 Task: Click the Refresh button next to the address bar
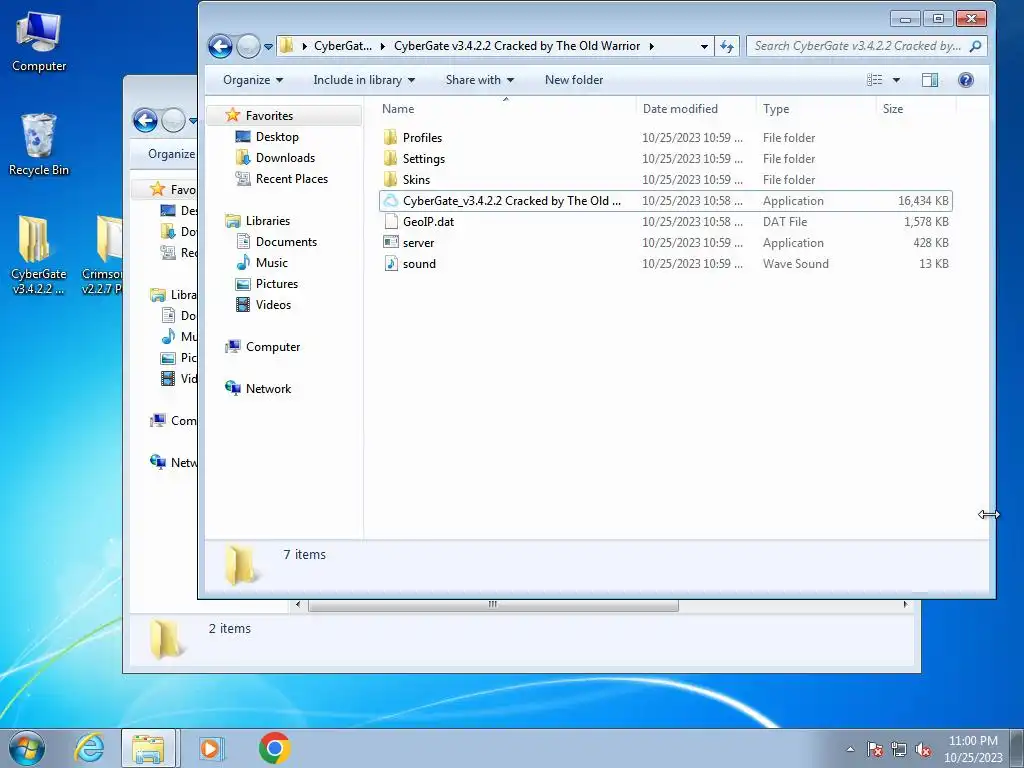coord(727,46)
